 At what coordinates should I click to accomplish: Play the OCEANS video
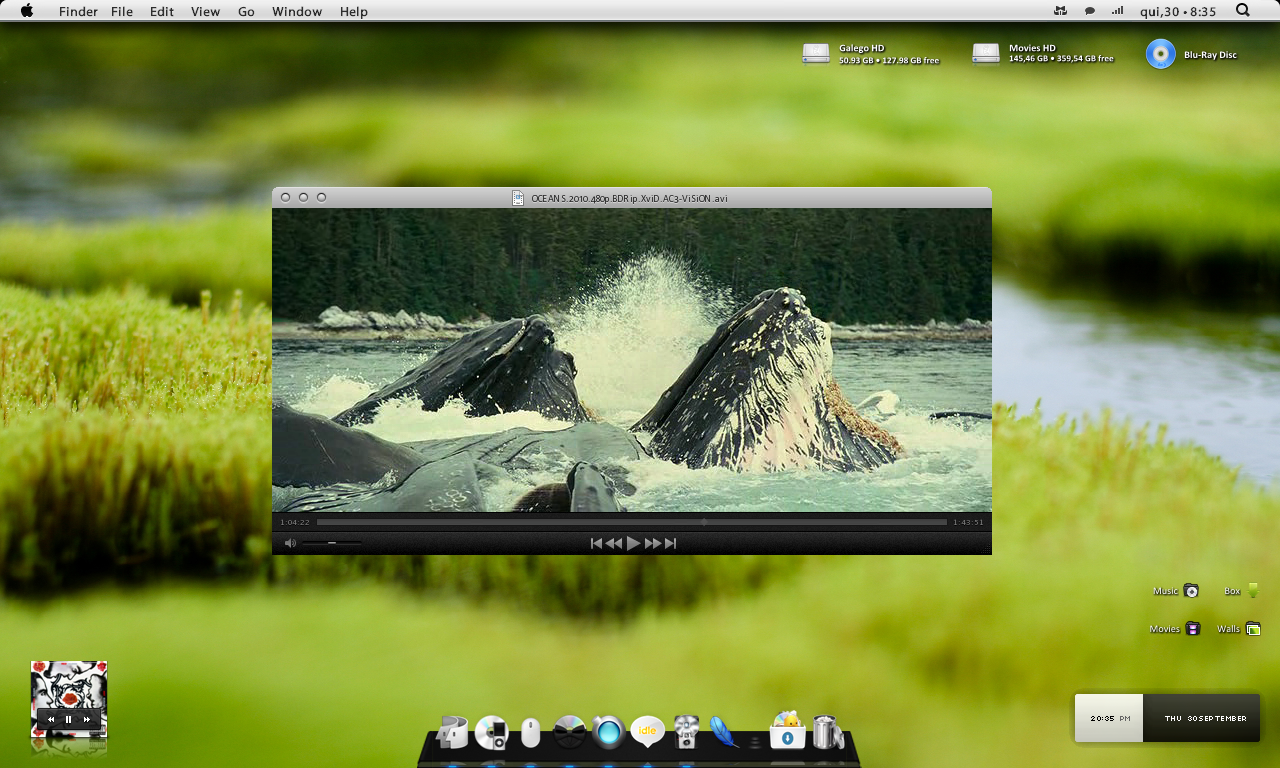[633, 543]
